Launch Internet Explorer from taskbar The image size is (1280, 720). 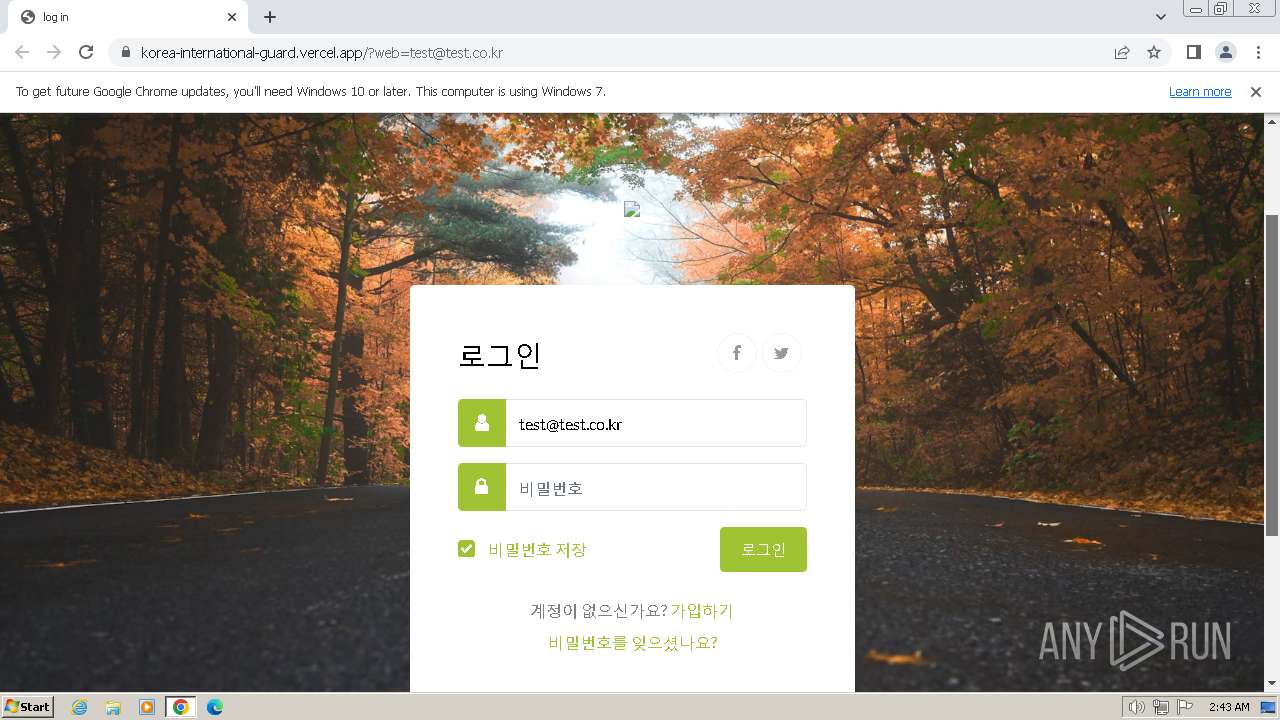point(79,707)
